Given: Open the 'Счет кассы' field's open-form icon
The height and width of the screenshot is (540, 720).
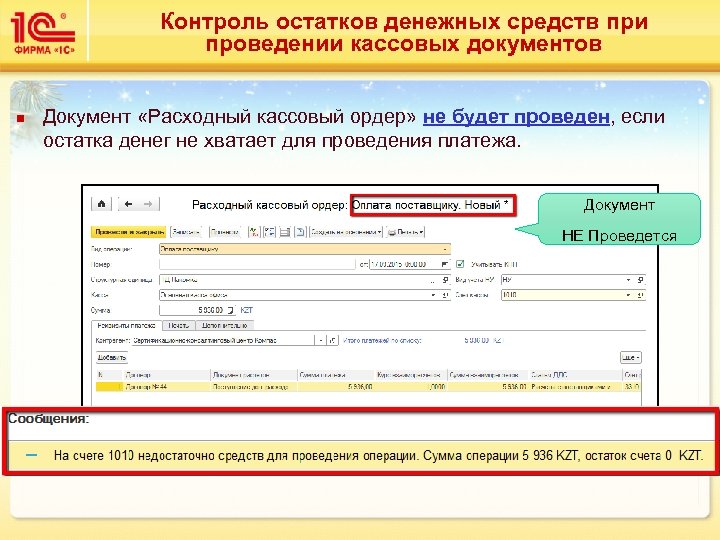Looking at the screenshot, I should (x=641, y=295).
